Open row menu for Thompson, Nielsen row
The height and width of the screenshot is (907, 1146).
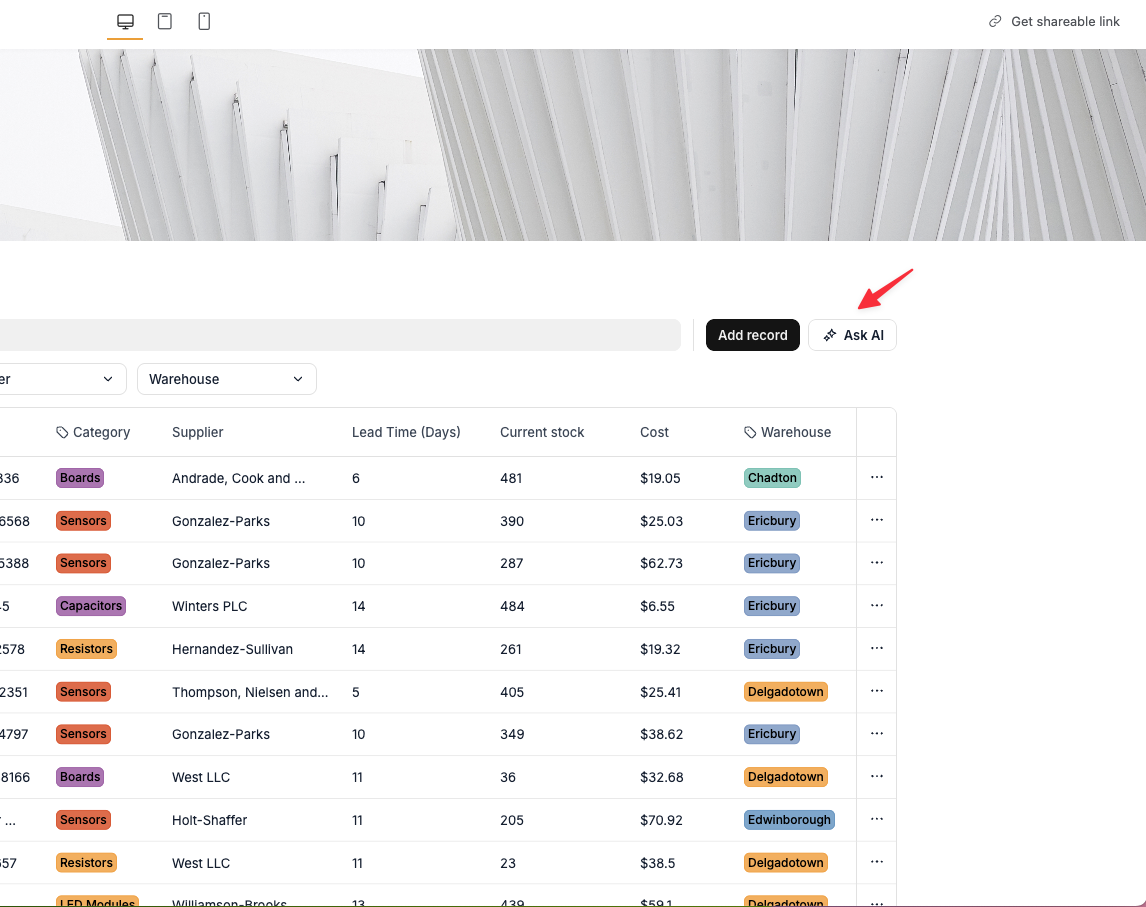[876, 691]
